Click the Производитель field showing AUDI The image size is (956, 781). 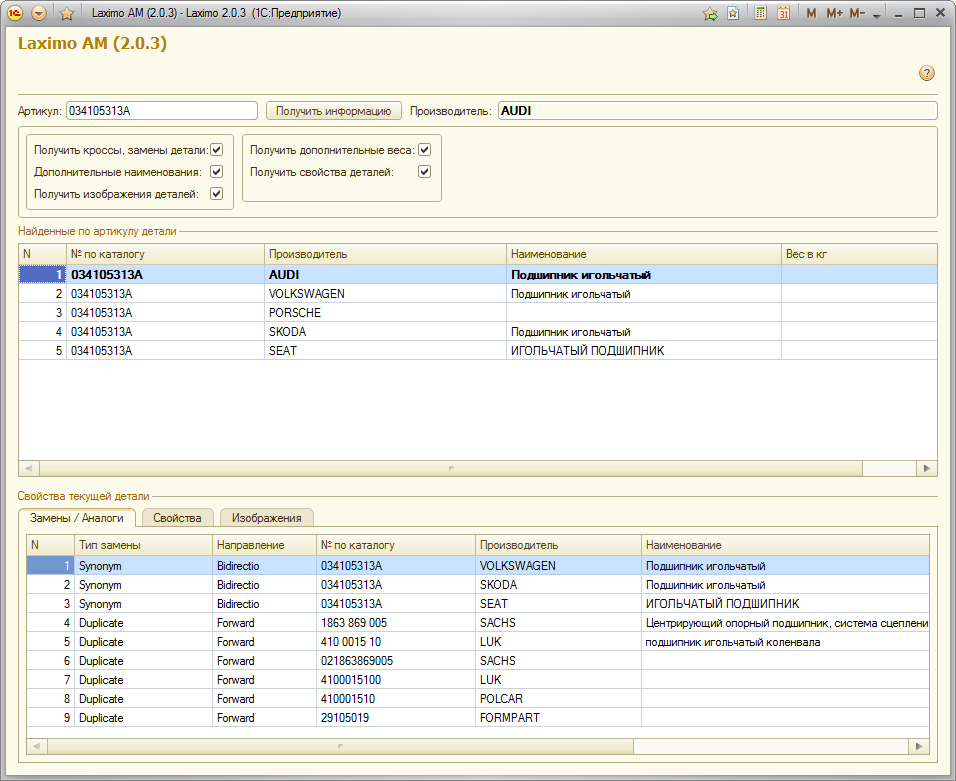click(x=718, y=110)
